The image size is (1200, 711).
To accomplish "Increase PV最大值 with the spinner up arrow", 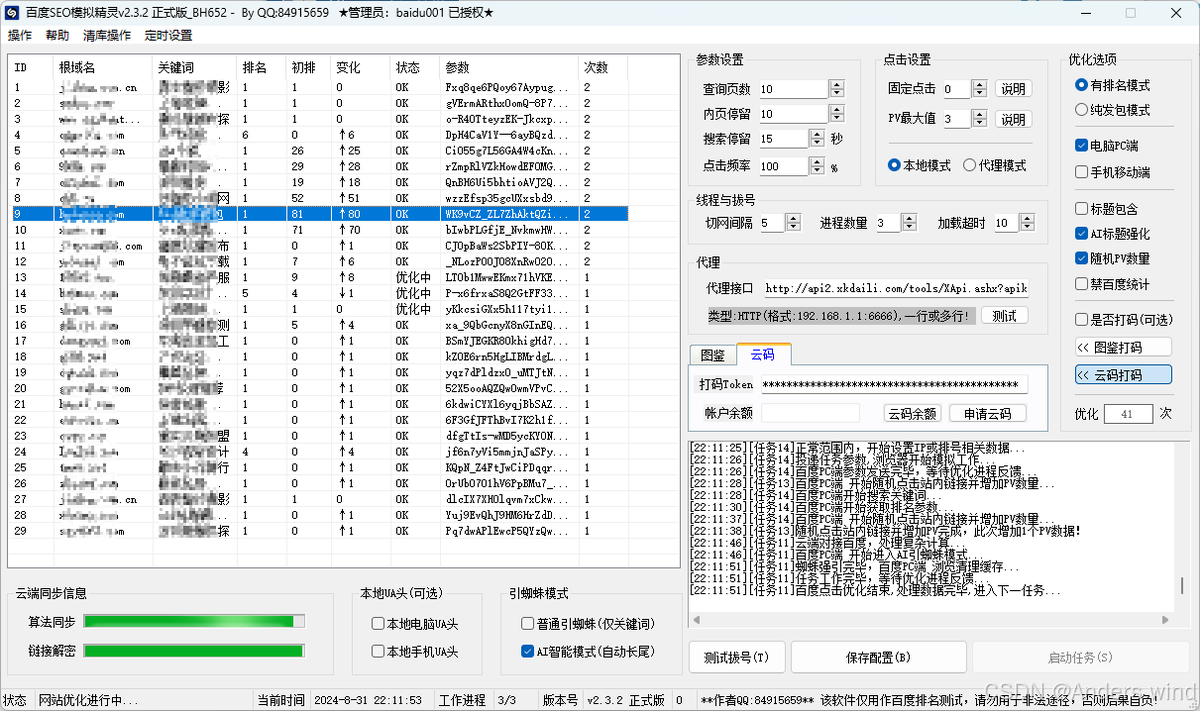I will click(x=977, y=115).
